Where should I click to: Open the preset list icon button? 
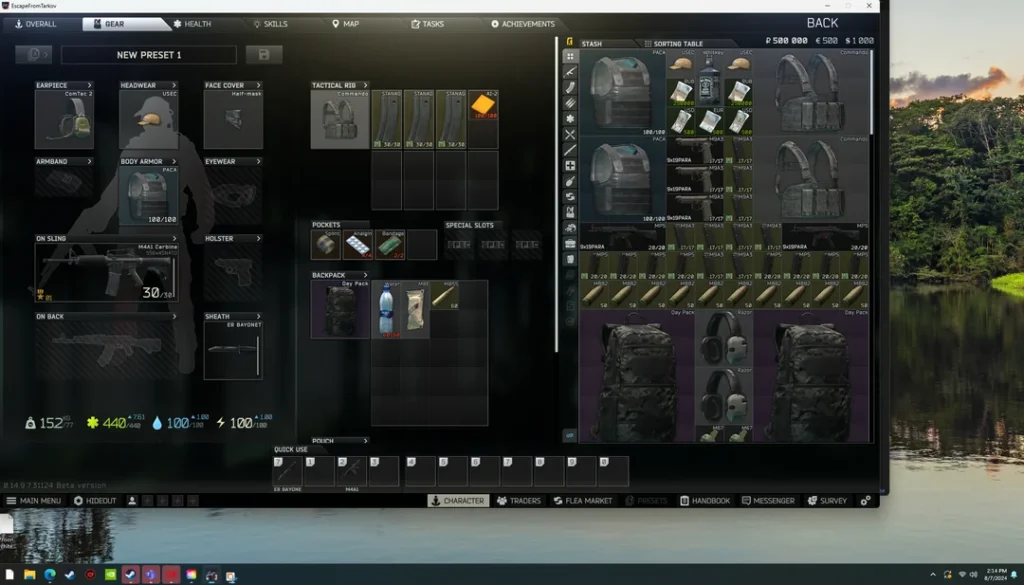point(33,55)
